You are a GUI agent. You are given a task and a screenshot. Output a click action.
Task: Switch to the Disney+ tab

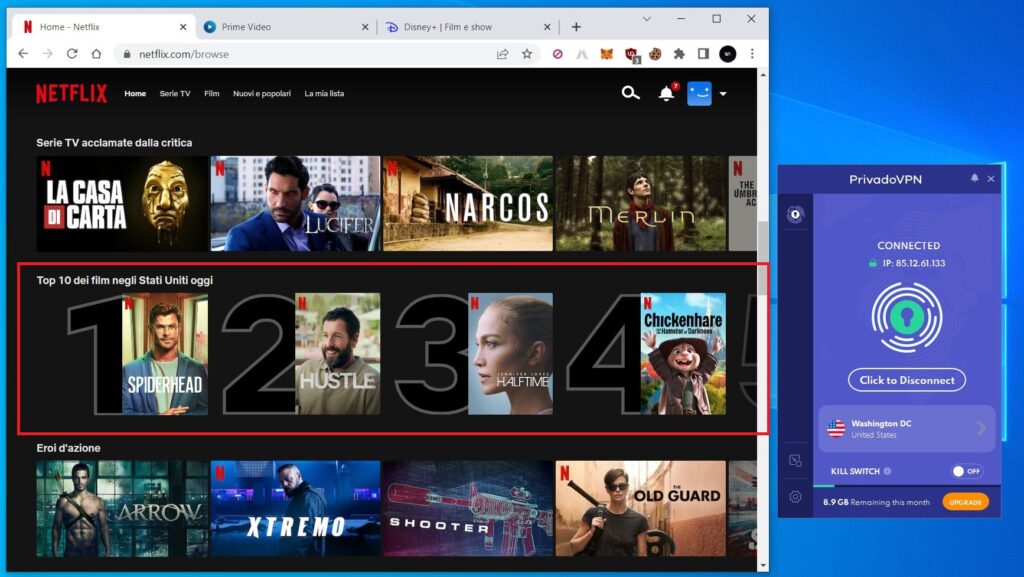[x=467, y=27]
